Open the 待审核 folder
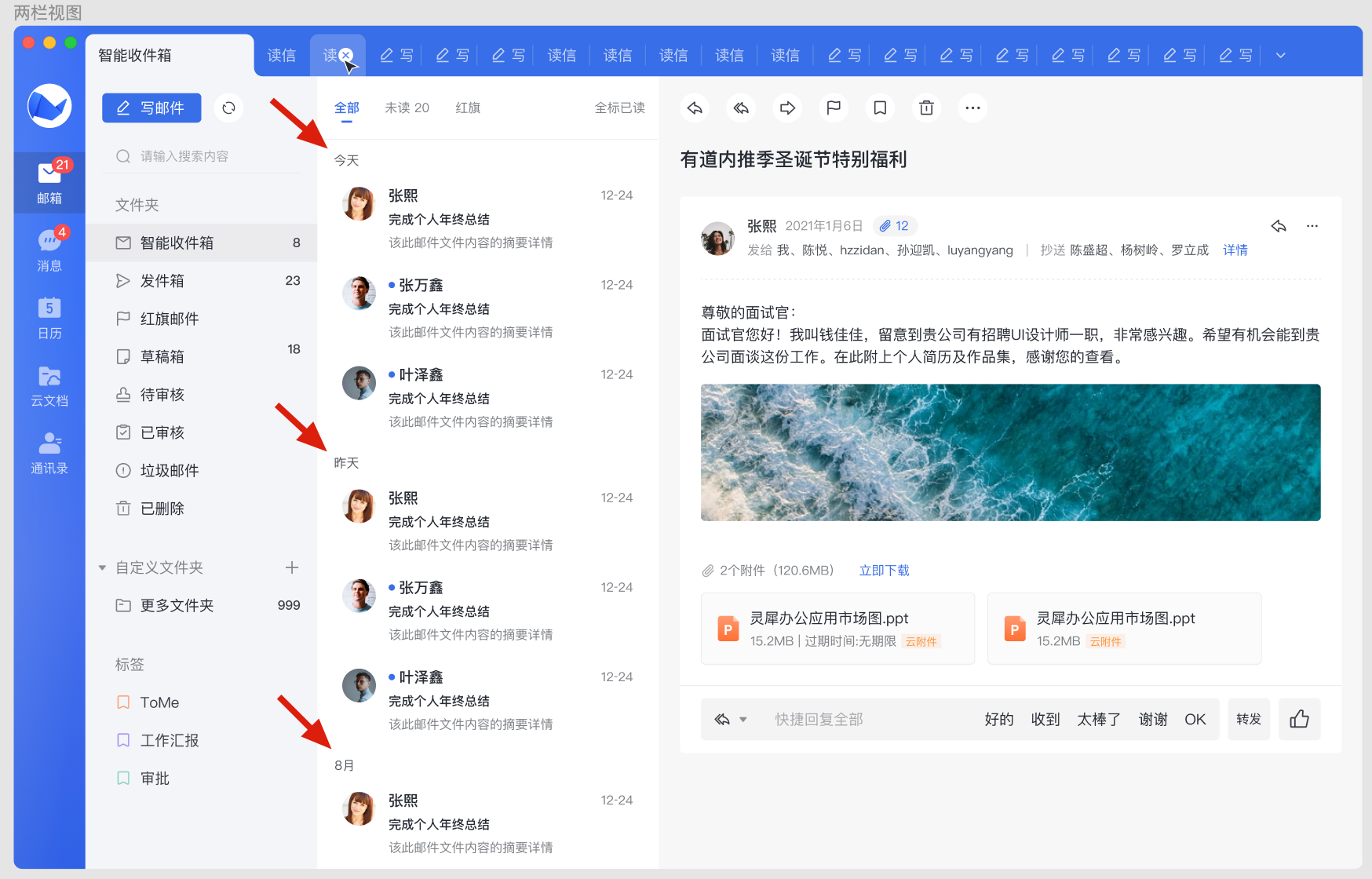 (x=202, y=395)
